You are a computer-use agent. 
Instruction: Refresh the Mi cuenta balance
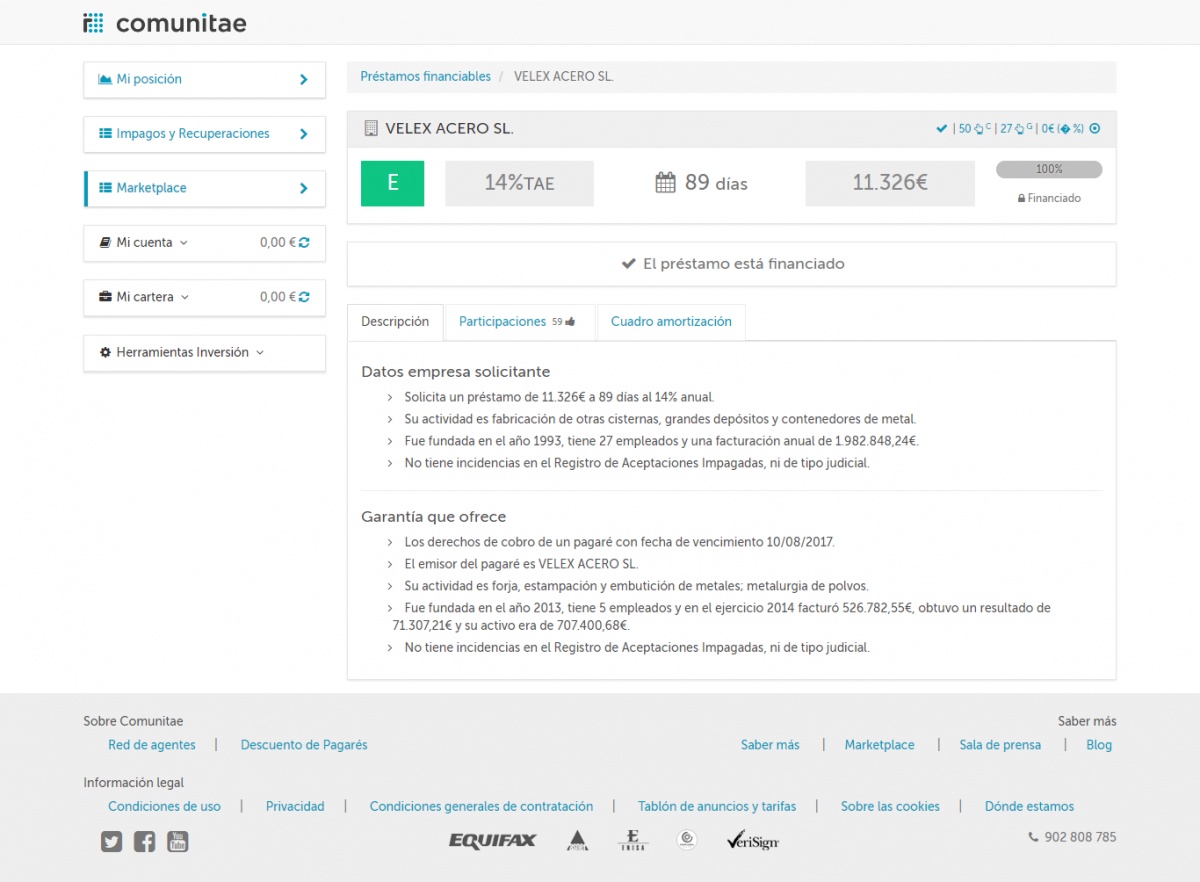click(304, 243)
